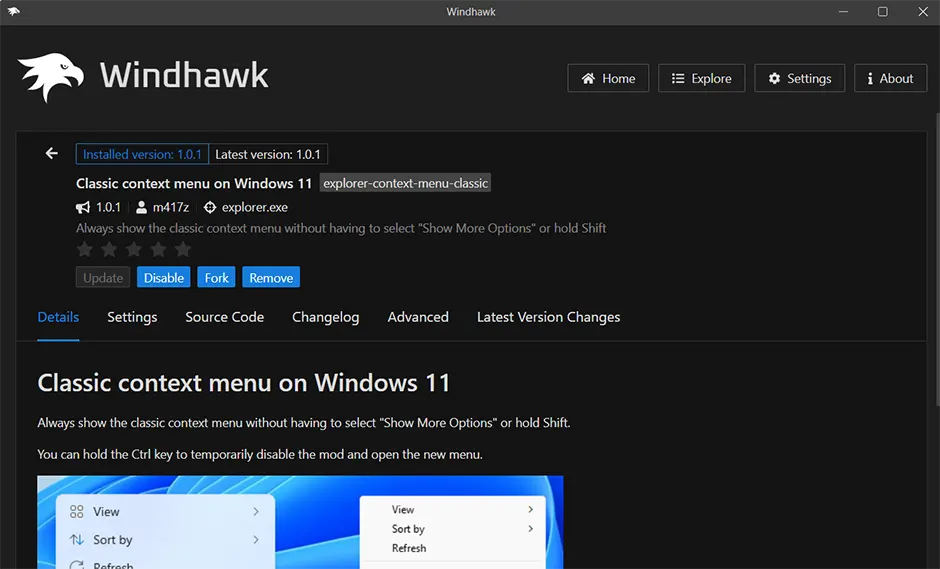
Task: Switch to the mod Settings tab
Action: click(x=132, y=317)
